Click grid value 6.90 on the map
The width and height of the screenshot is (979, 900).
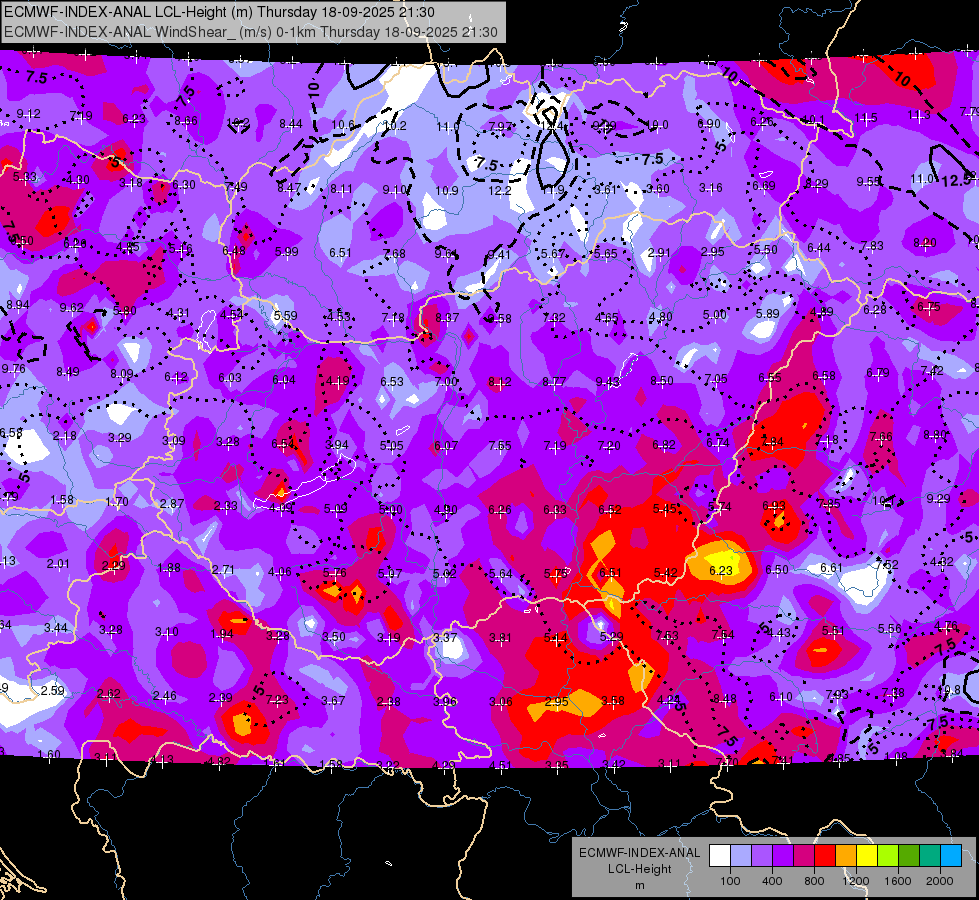709,124
